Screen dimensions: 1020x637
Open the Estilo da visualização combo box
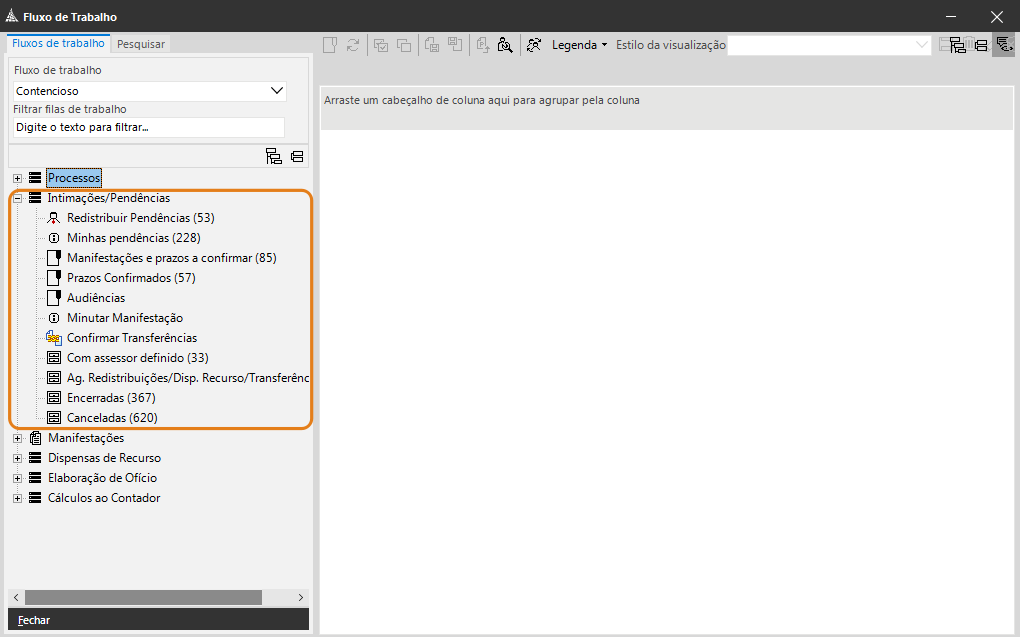(x=922, y=45)
